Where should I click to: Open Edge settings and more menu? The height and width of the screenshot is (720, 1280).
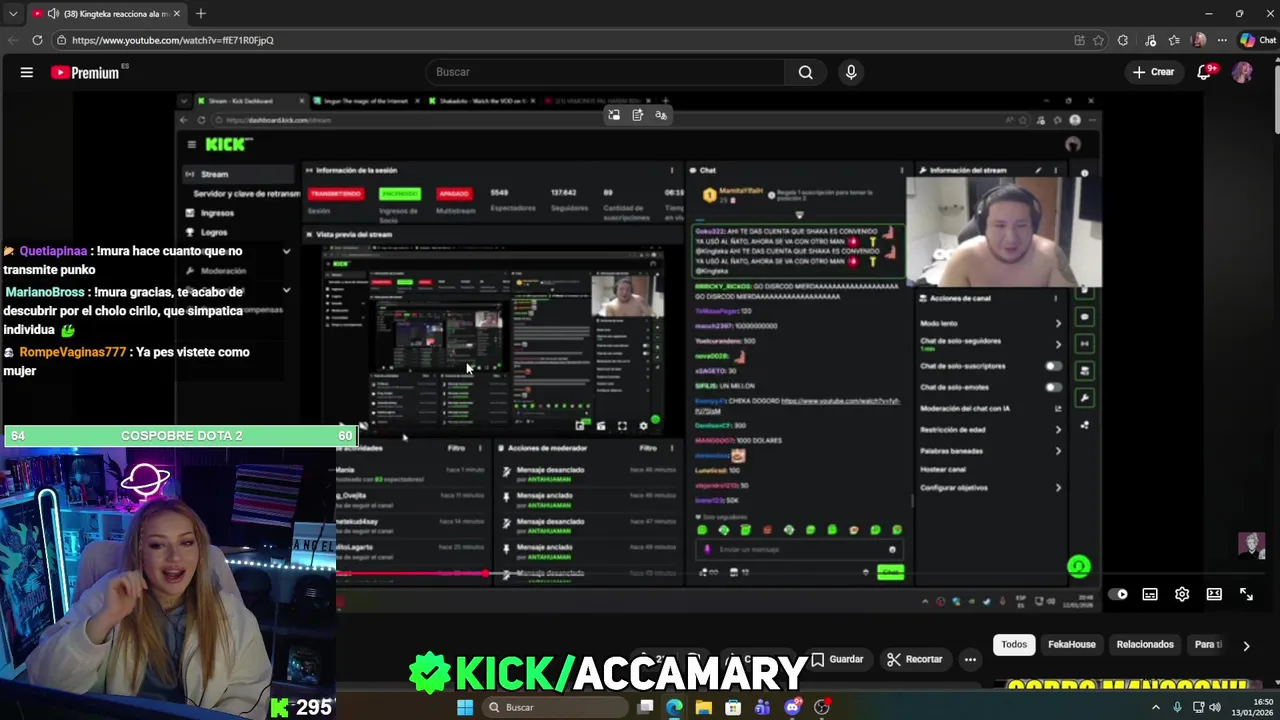point(1222,40)
